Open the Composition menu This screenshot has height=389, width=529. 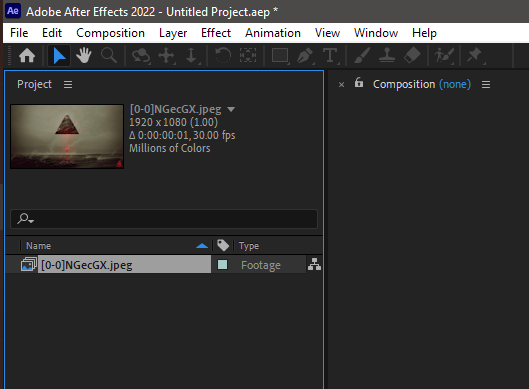110,33
